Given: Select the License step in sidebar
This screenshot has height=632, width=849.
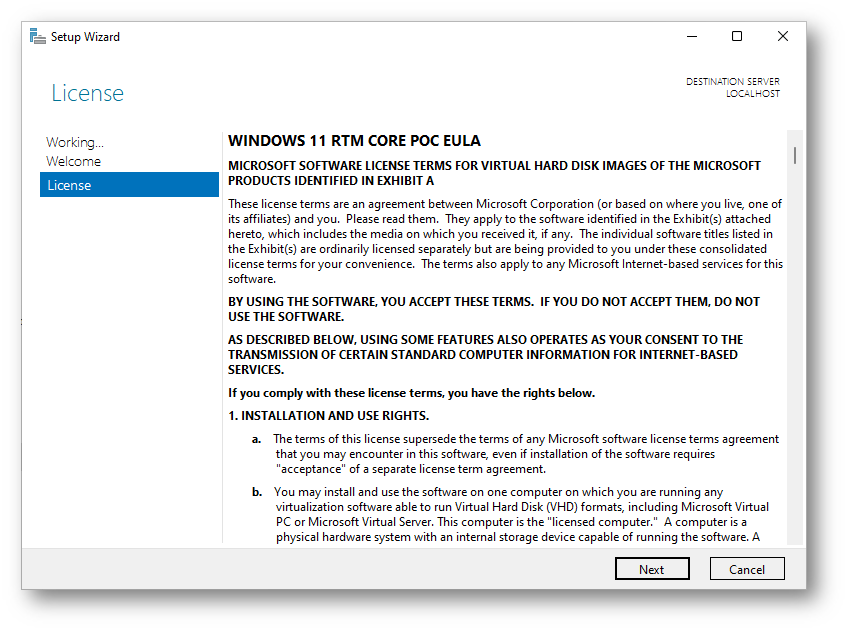Looking at the screenshot, I should (x=129, y=185).
